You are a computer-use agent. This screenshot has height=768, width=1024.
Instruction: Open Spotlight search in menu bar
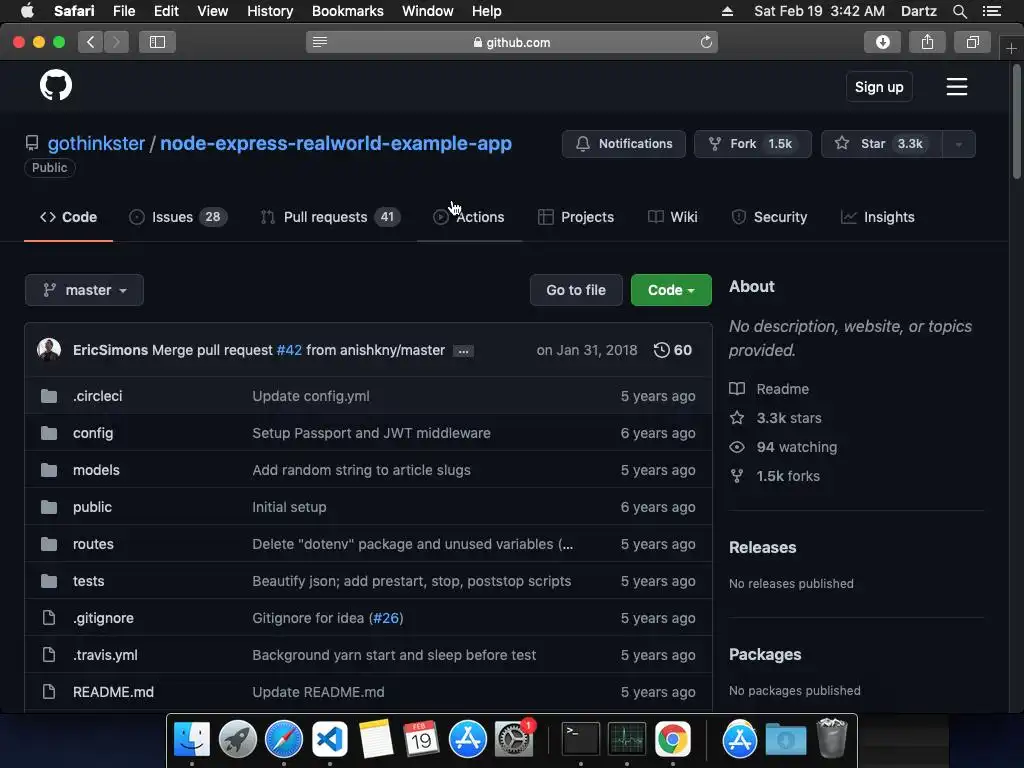[959, 11]
